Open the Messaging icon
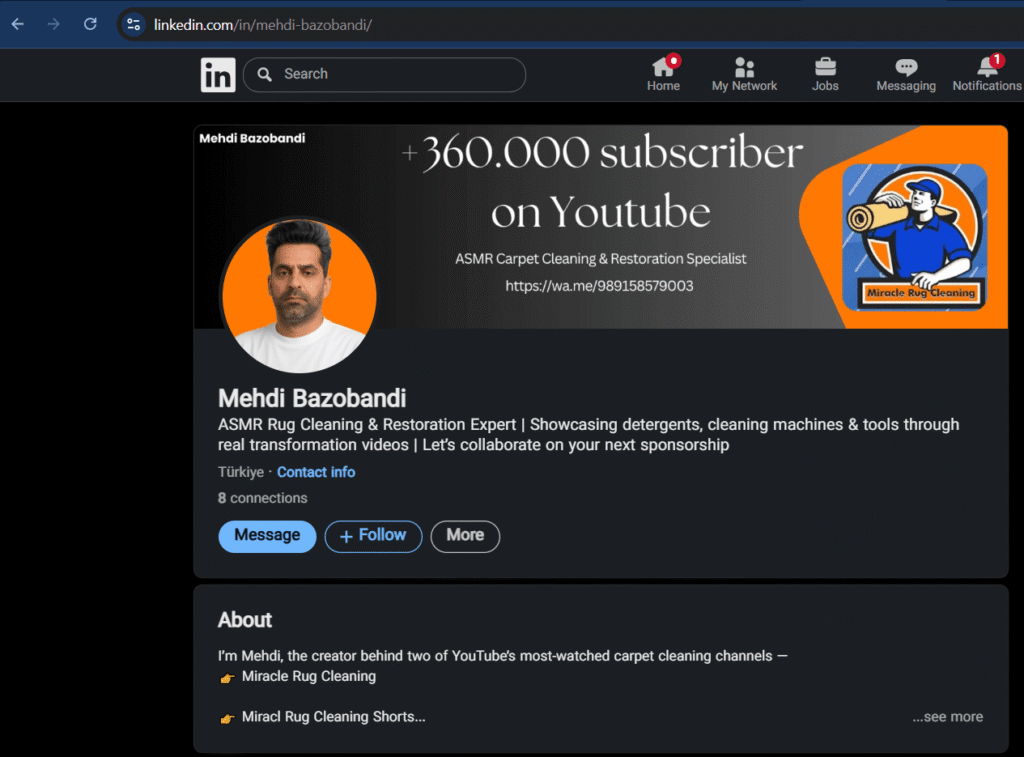The height and width of the screenshot is (757, 1024). click(x=906, y=68)
